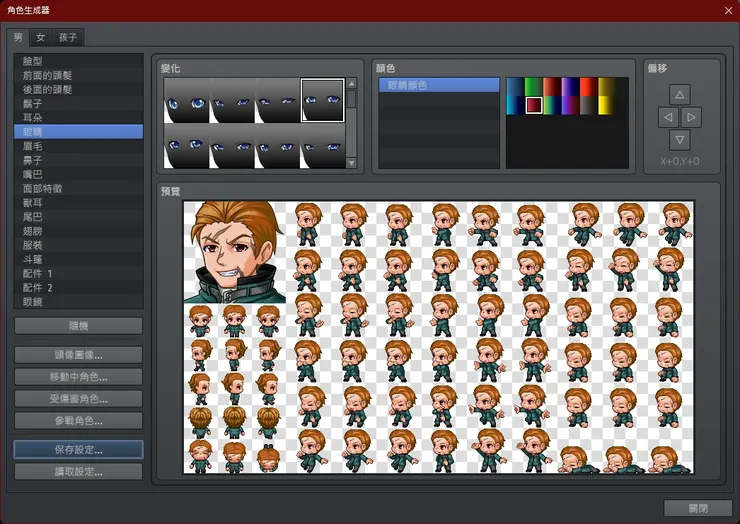Click the large character face portrait preview
The width and height of the screenshot is (740, 524).
234,251
